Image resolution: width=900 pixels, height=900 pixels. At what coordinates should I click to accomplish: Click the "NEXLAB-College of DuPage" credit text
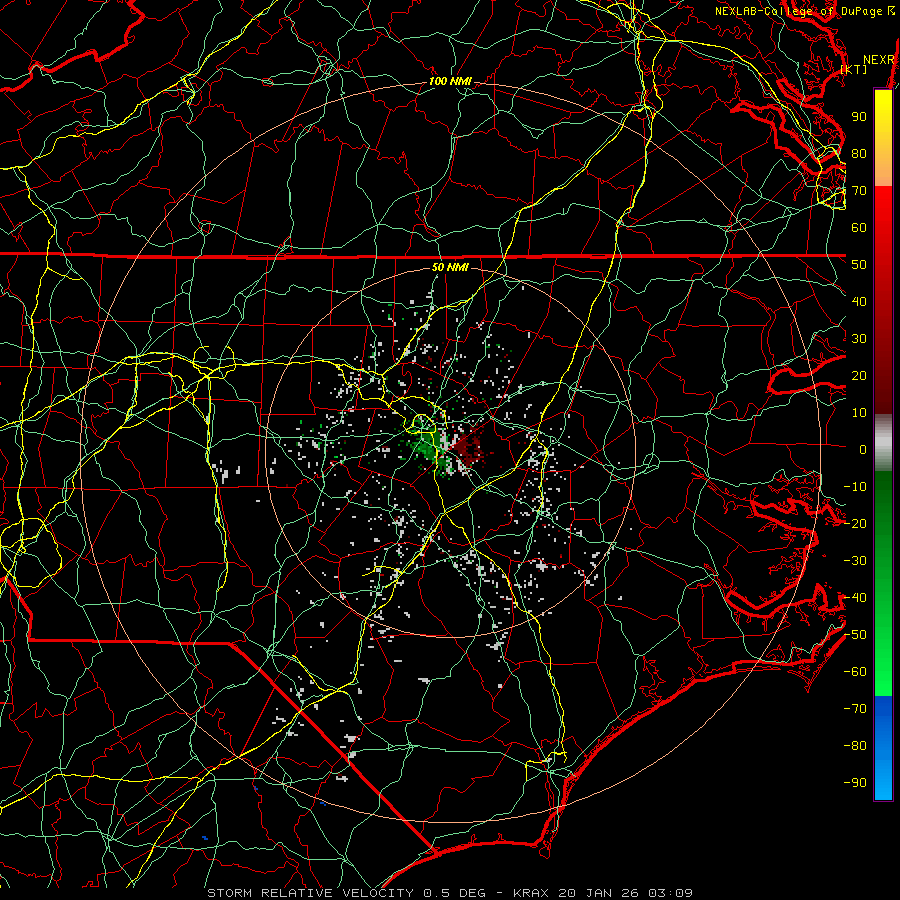[x=798, y=11]
